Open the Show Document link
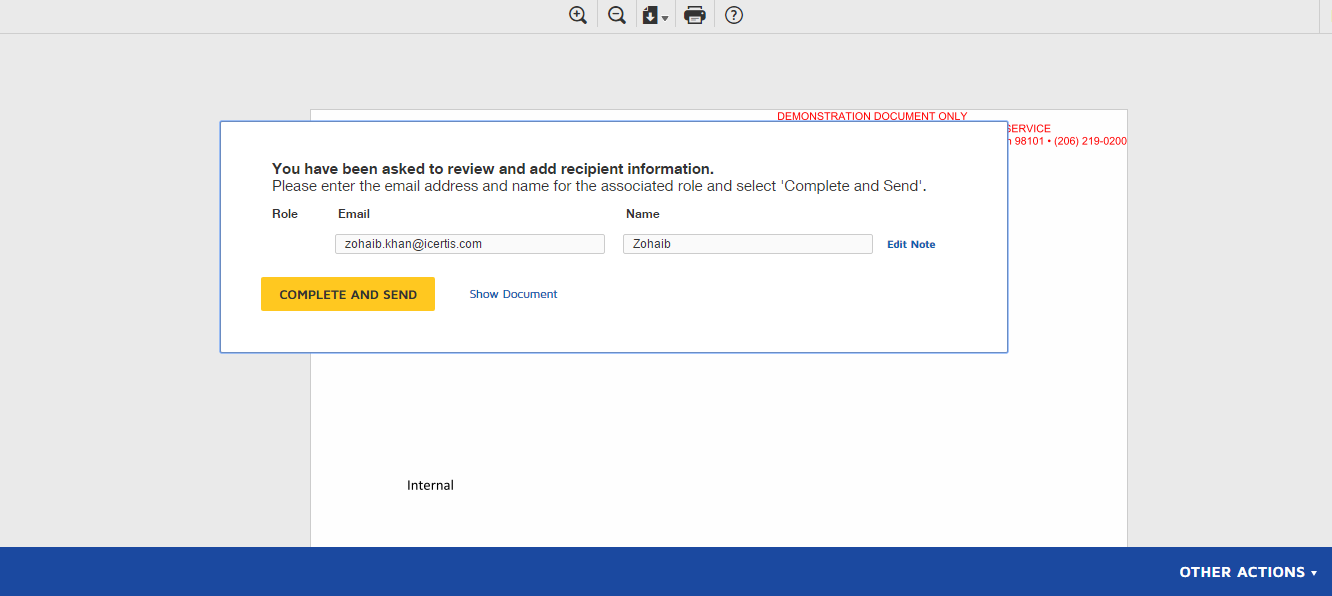 click(514, 294)
